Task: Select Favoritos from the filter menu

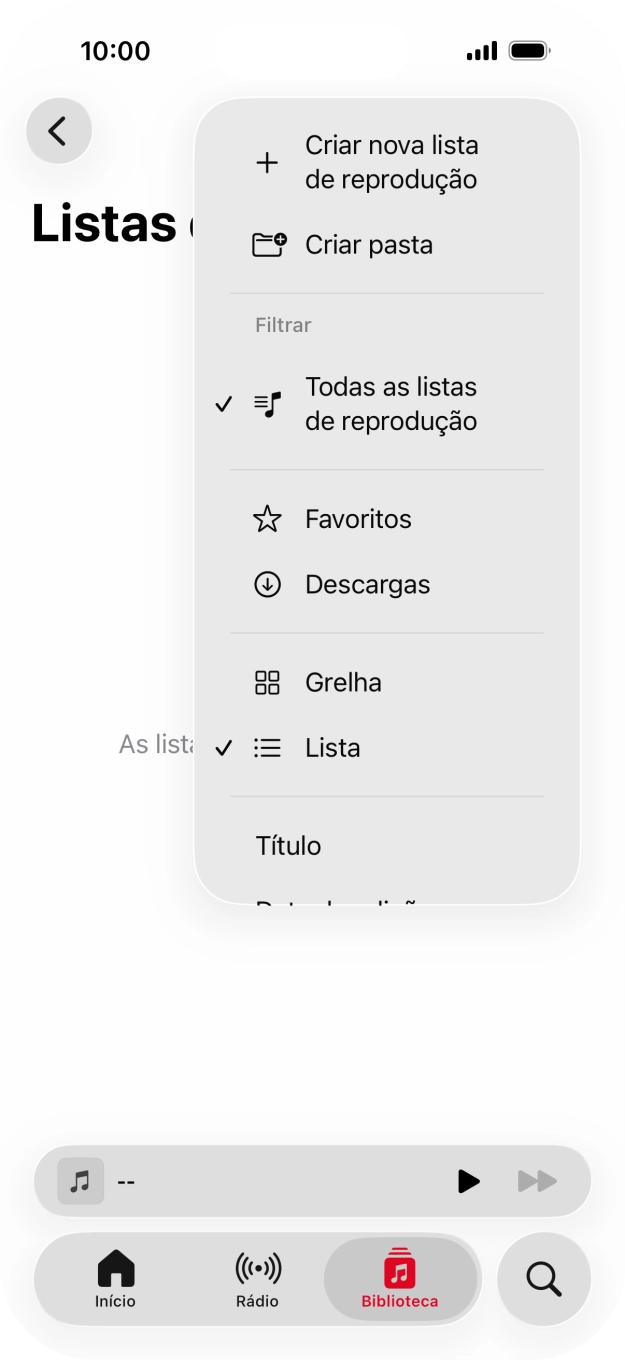Action: pyautogui.click(x=357, y=519)
